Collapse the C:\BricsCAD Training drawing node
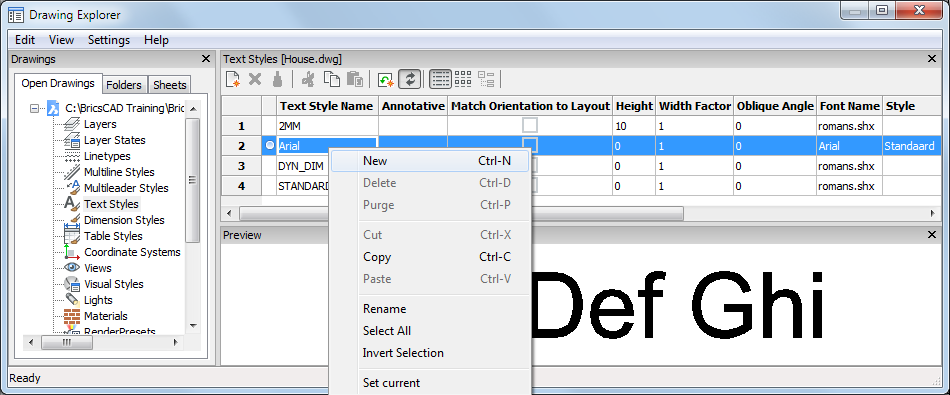The height and width of the screenshot is (395, 950). click(34, 108)
